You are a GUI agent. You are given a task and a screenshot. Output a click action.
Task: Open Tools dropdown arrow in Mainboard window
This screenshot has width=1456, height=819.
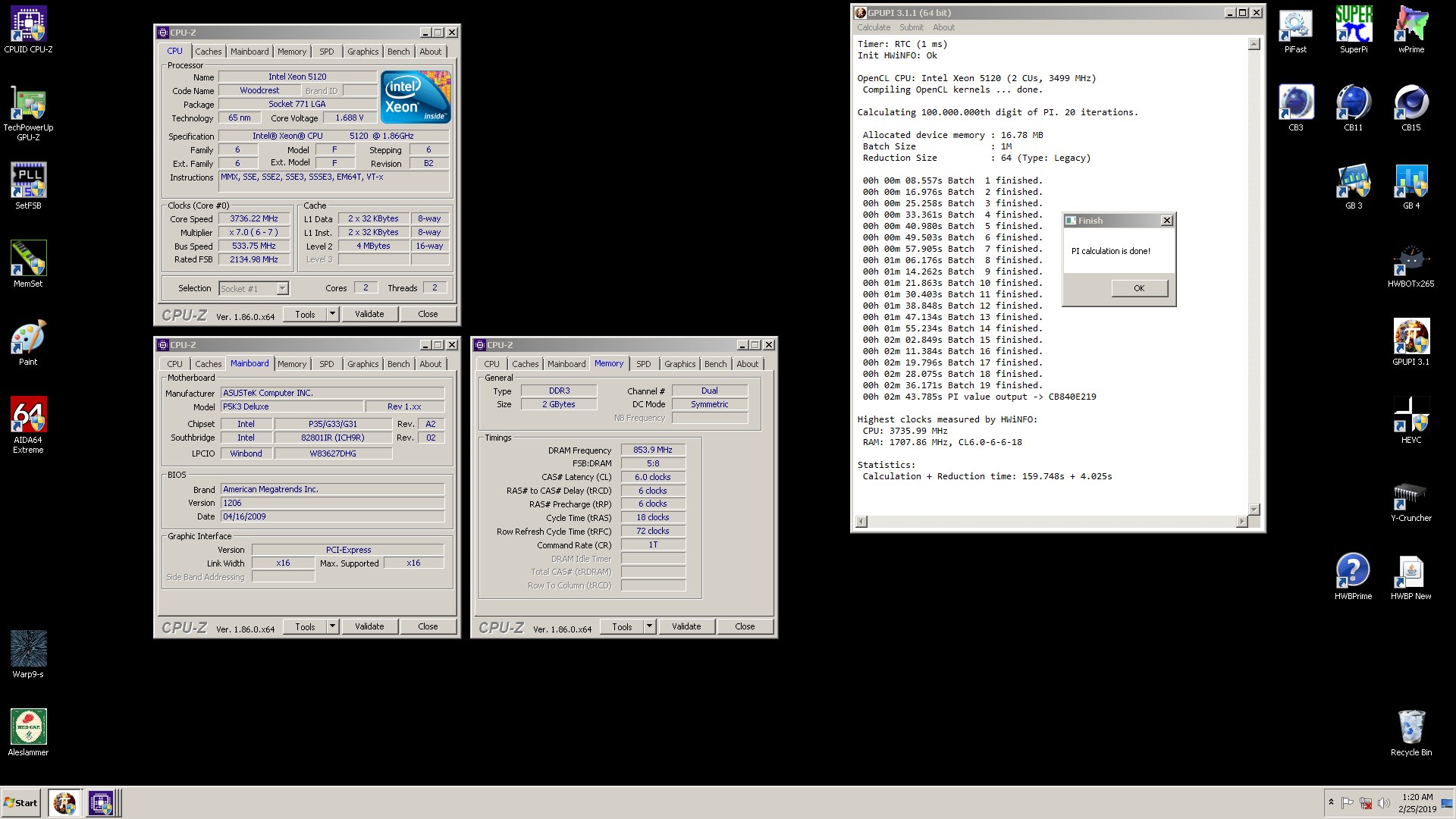pyautogui.click(x=332, y=626)
